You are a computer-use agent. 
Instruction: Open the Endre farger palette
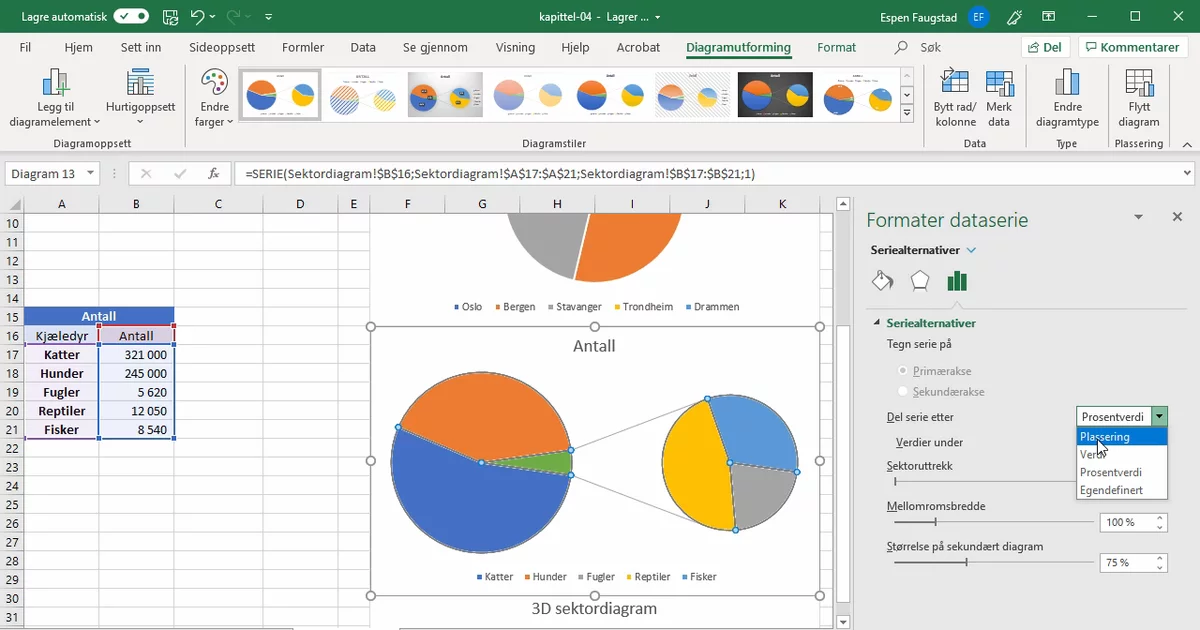[214, 99]
